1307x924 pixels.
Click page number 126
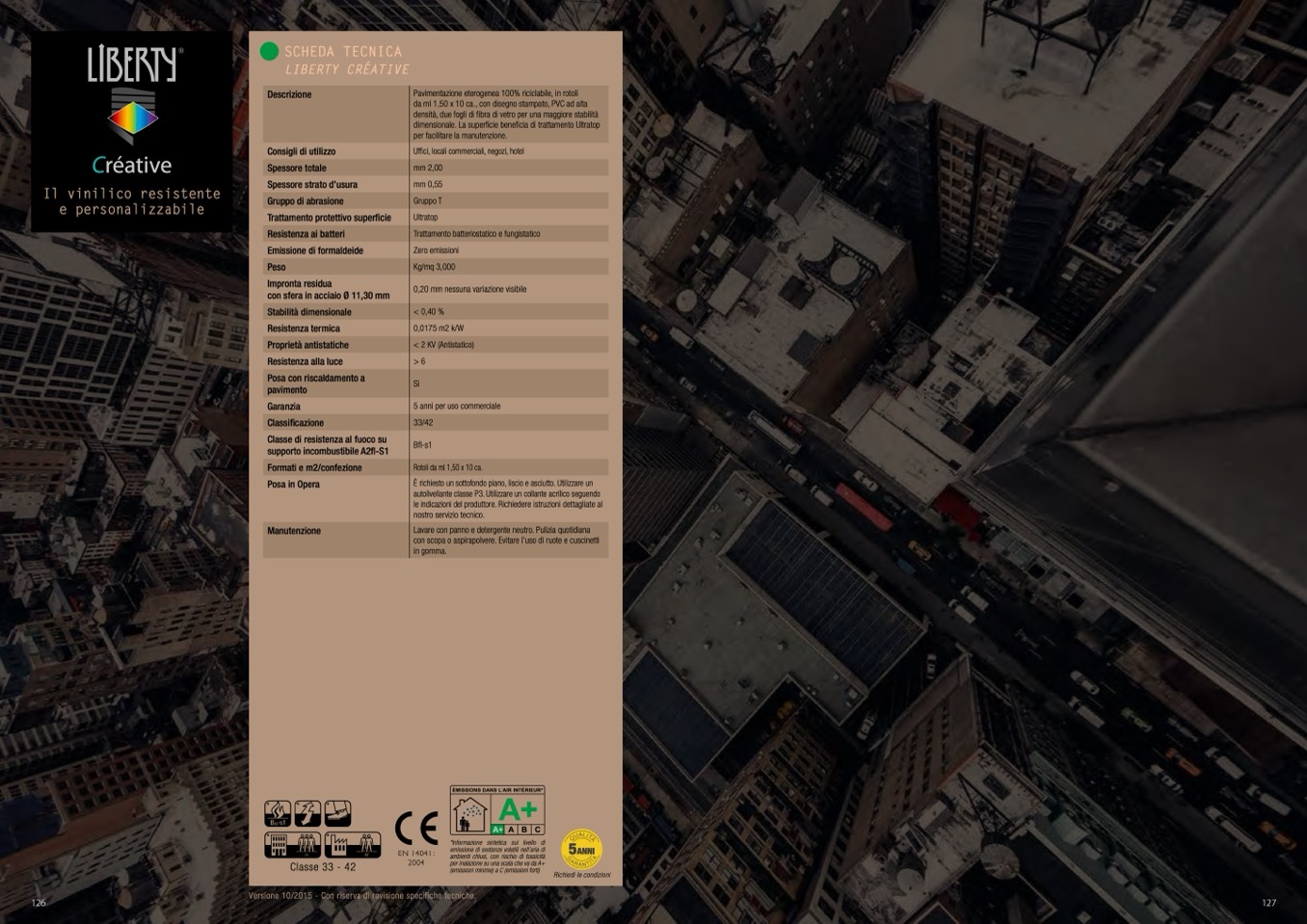pyautogui.click(x=39, y=903)
